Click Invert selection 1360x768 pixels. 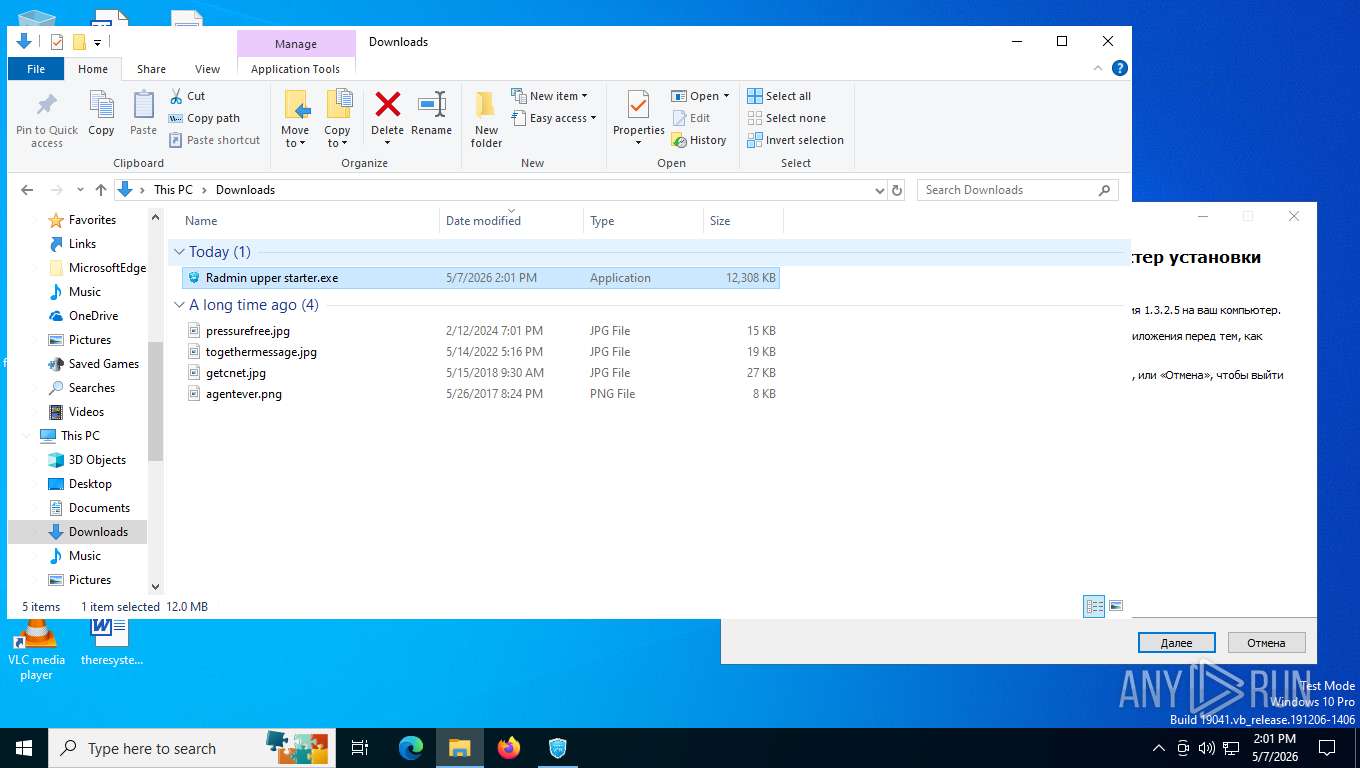(x=796, y=140)
